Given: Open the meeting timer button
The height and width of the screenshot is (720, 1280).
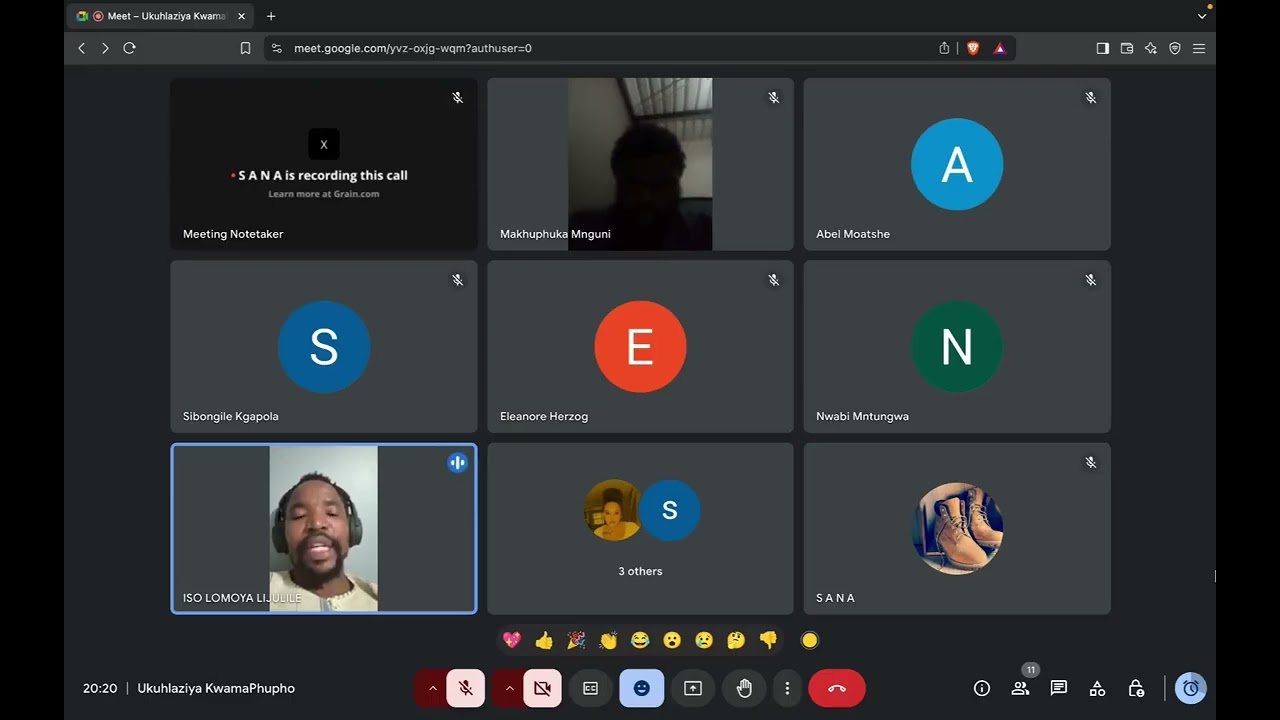Looking at the screenshot, I should click(1191, 688).
